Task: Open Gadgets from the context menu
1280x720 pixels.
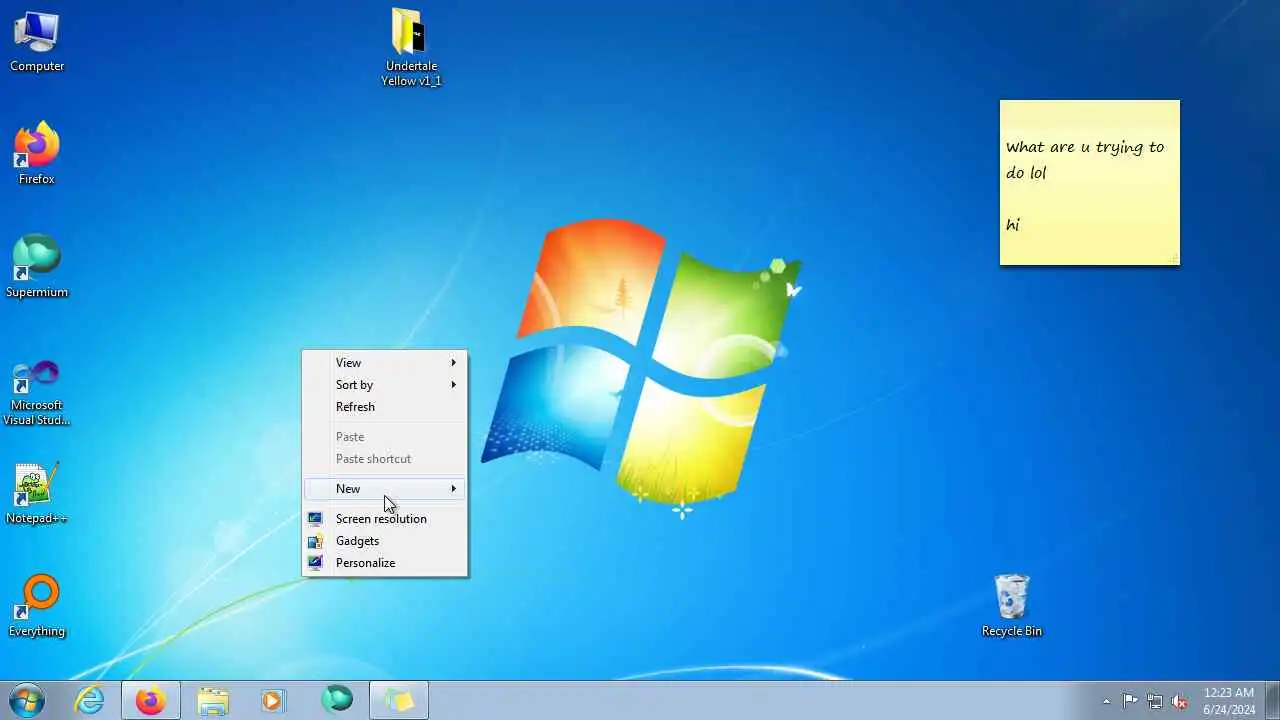Action: [385, 541]
